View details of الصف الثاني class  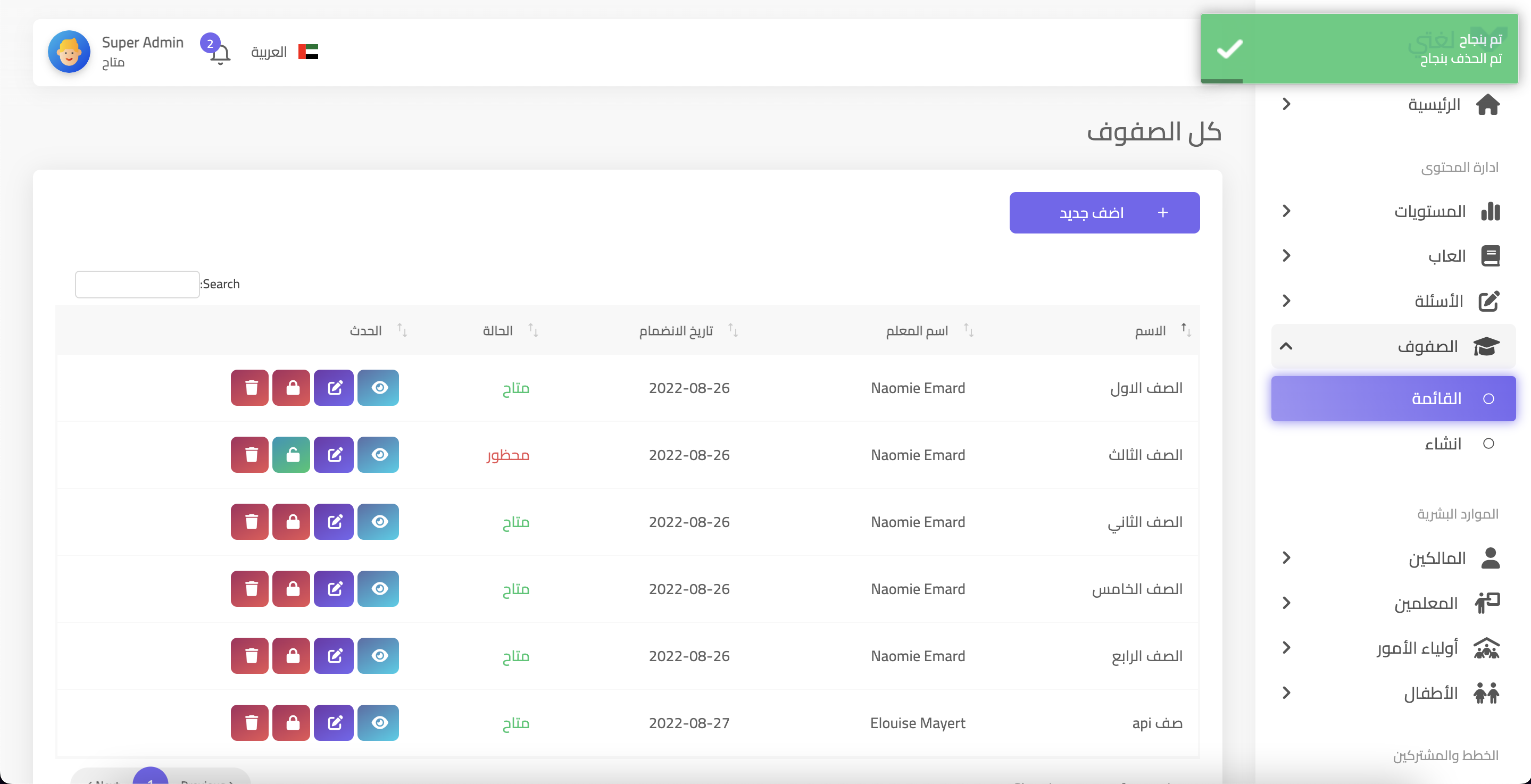point(379,522)
